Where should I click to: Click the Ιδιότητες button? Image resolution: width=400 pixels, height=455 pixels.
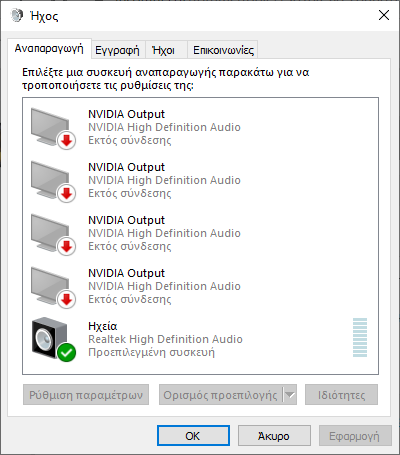pos(341,395)
